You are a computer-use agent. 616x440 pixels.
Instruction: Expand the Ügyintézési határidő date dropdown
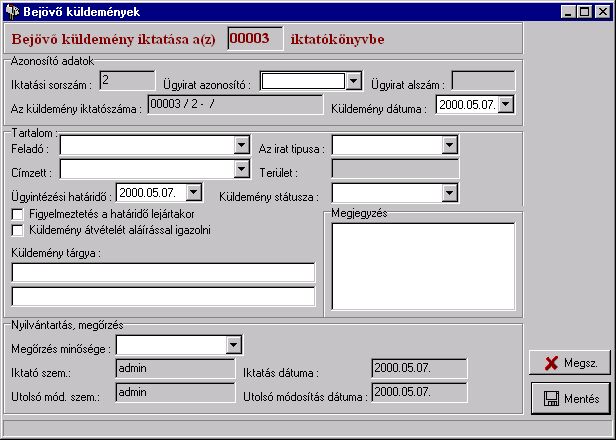[x=193, y=191]
